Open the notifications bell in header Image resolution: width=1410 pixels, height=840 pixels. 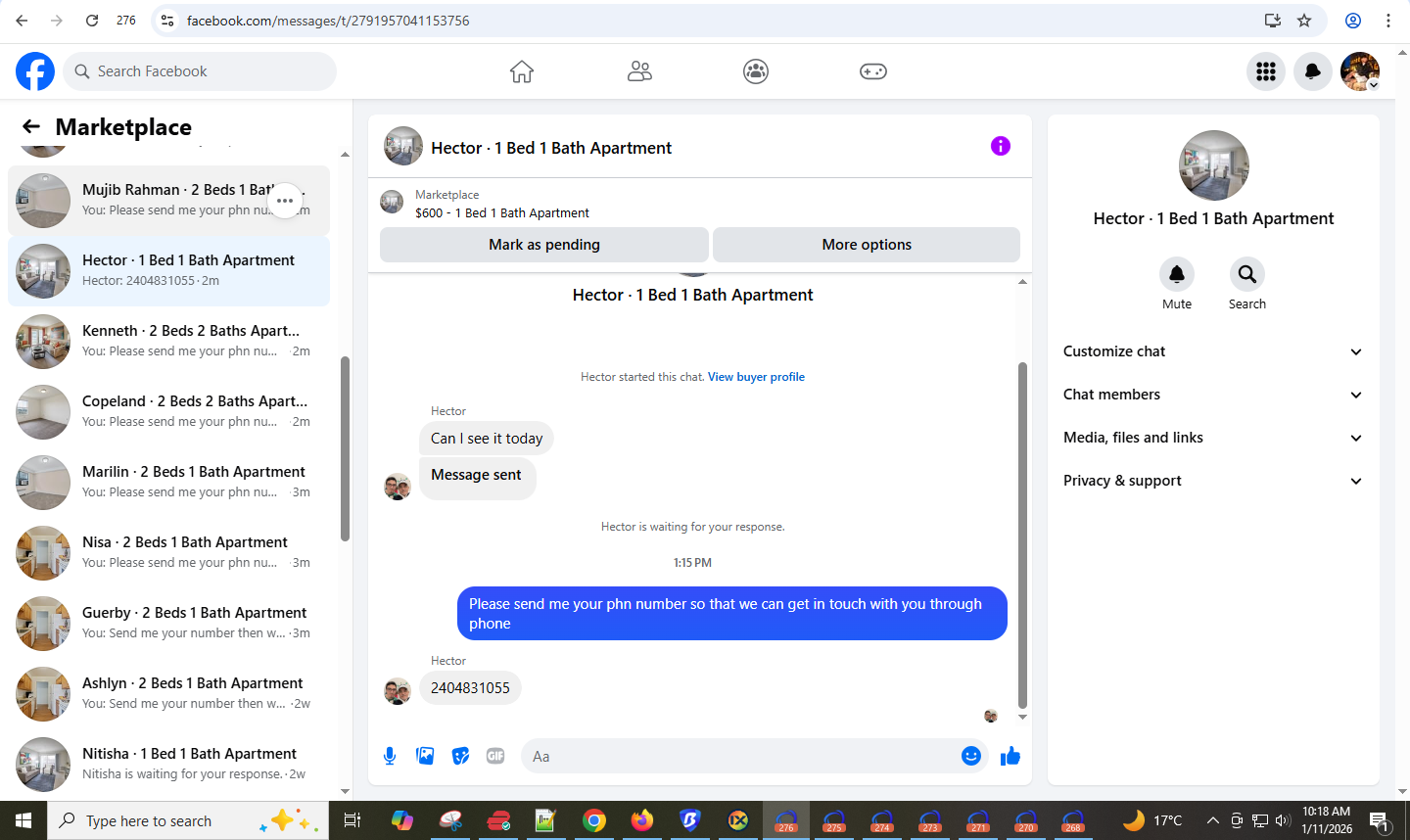point(1313,71)
